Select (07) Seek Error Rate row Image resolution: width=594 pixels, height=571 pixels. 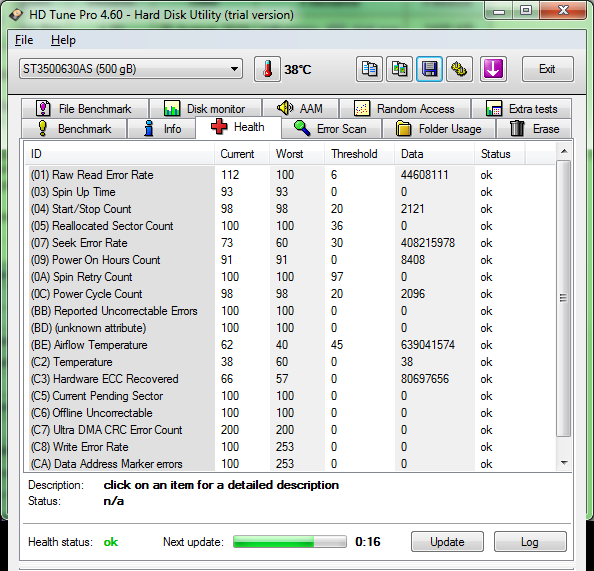(290, 243)
